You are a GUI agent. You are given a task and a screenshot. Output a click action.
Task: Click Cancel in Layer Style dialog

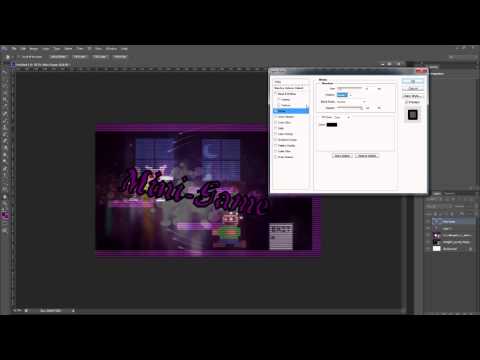[x=413, y=88]
